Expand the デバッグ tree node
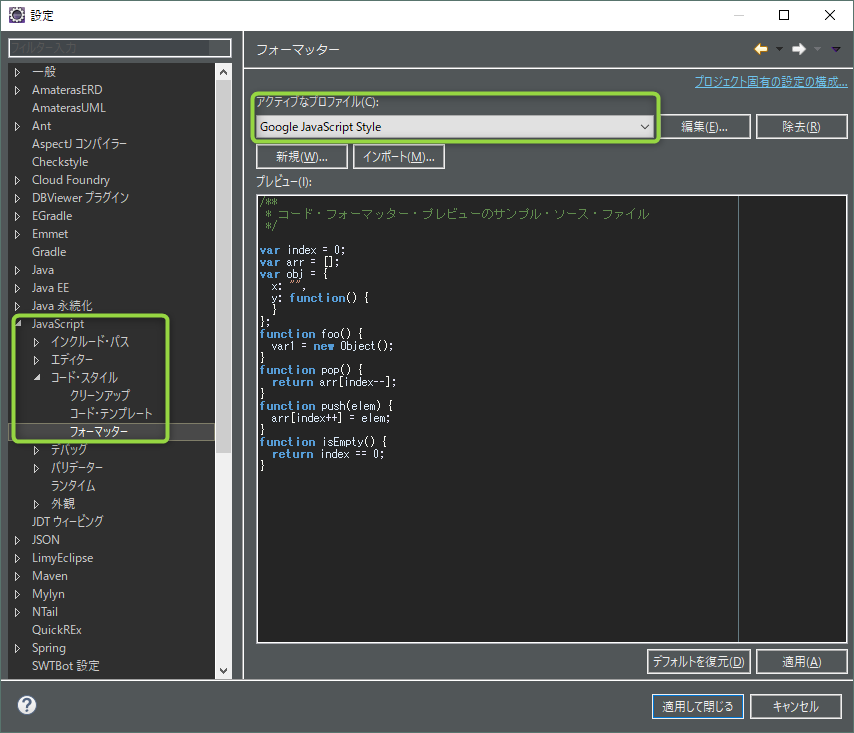Viewport: 854px width, 733px height. 36,450
